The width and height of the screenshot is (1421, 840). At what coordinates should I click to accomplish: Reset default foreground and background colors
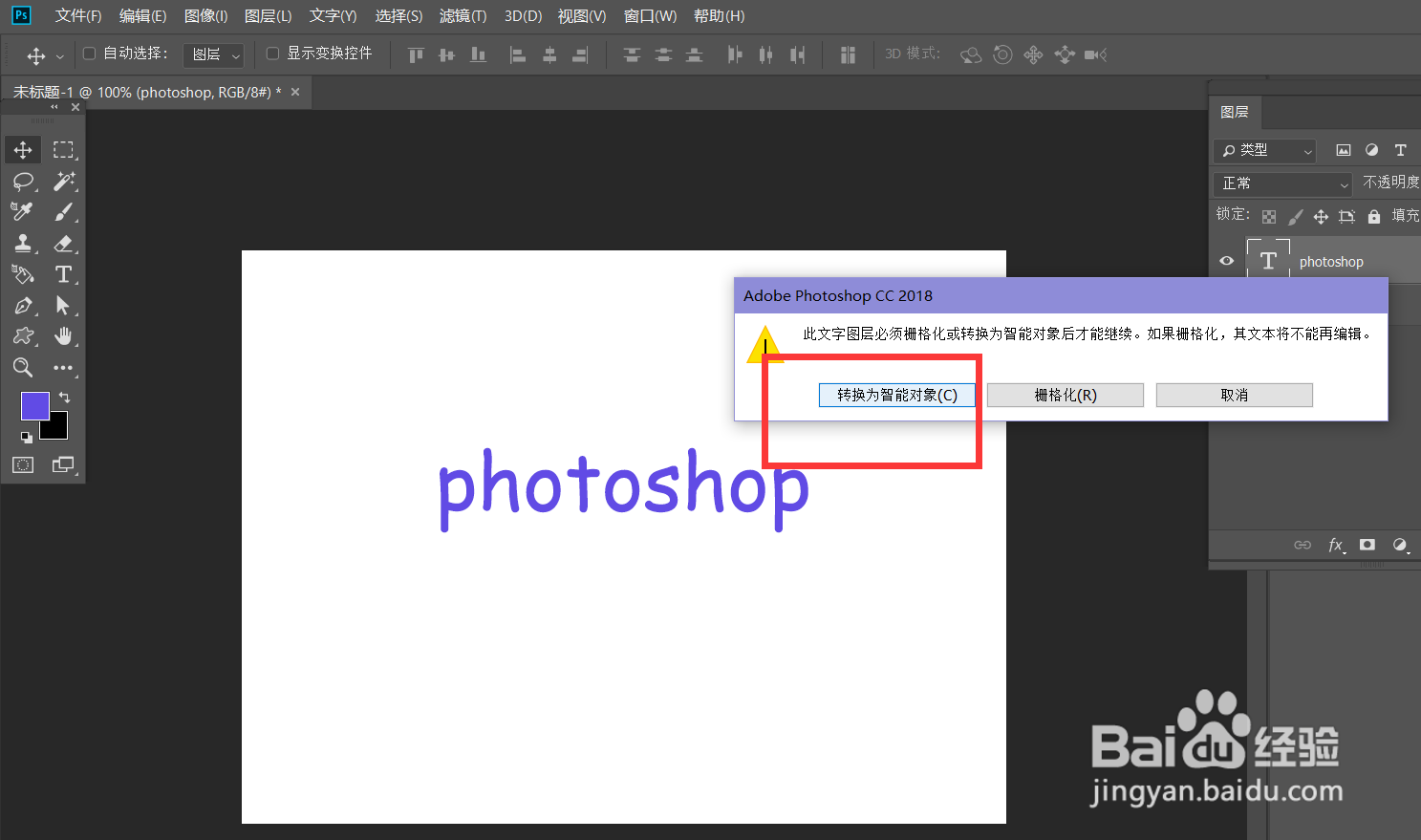point(27,438)
